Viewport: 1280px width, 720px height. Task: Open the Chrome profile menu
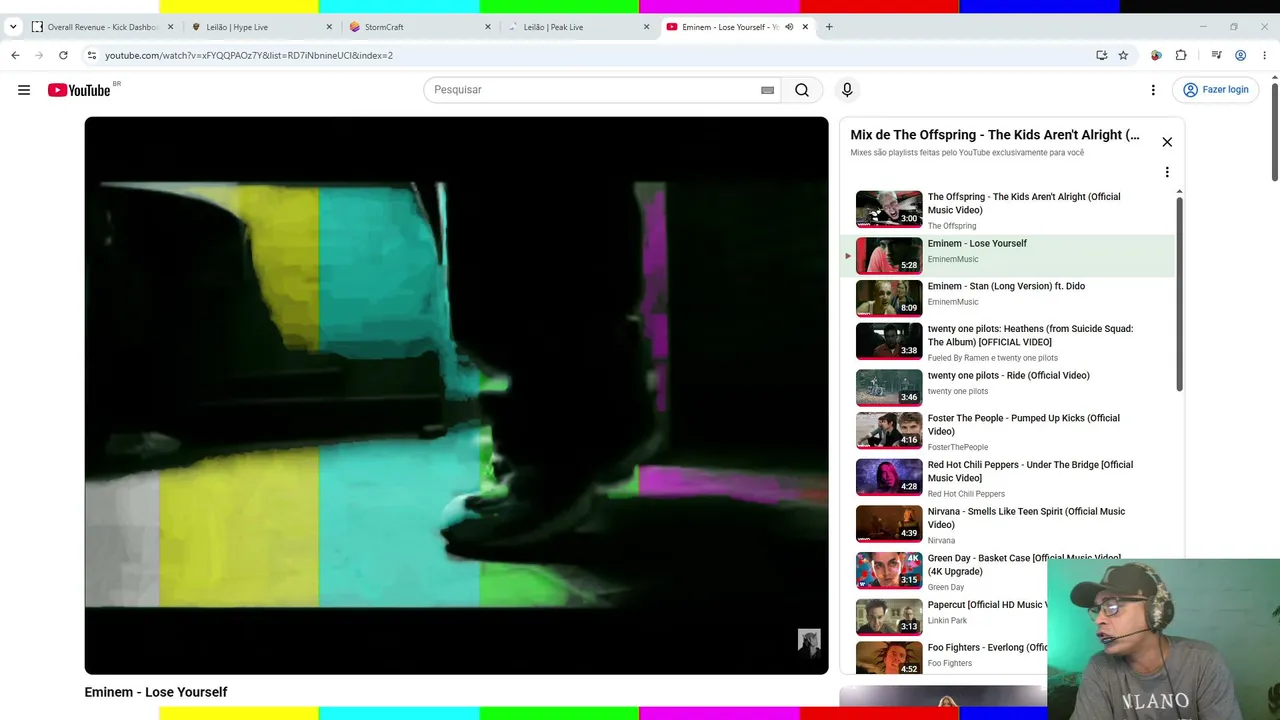pyautogui.click(x=1241, y=55)
